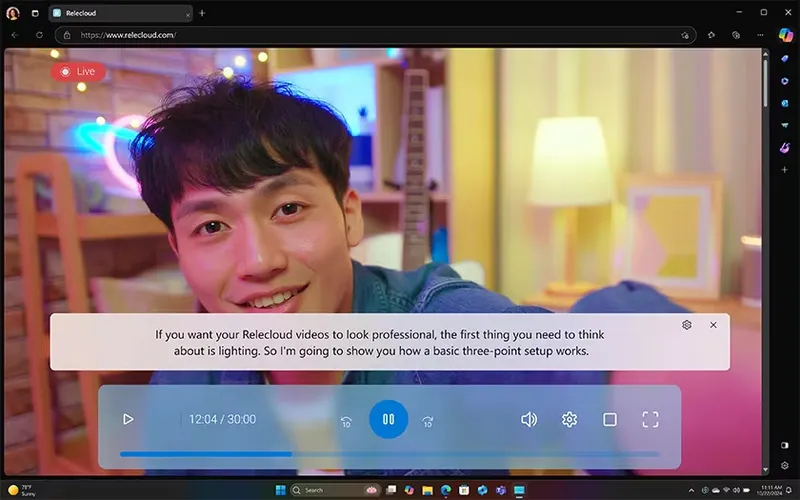Open video player settings gear
The height and width of the screenshot is (500, 800).
tap(569, 419)
